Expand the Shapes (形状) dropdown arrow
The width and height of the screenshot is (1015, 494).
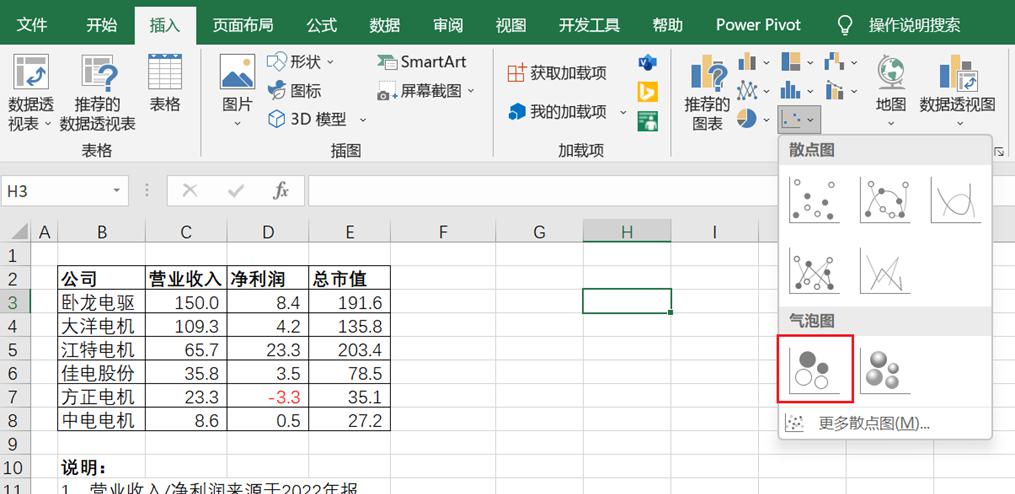330,62
